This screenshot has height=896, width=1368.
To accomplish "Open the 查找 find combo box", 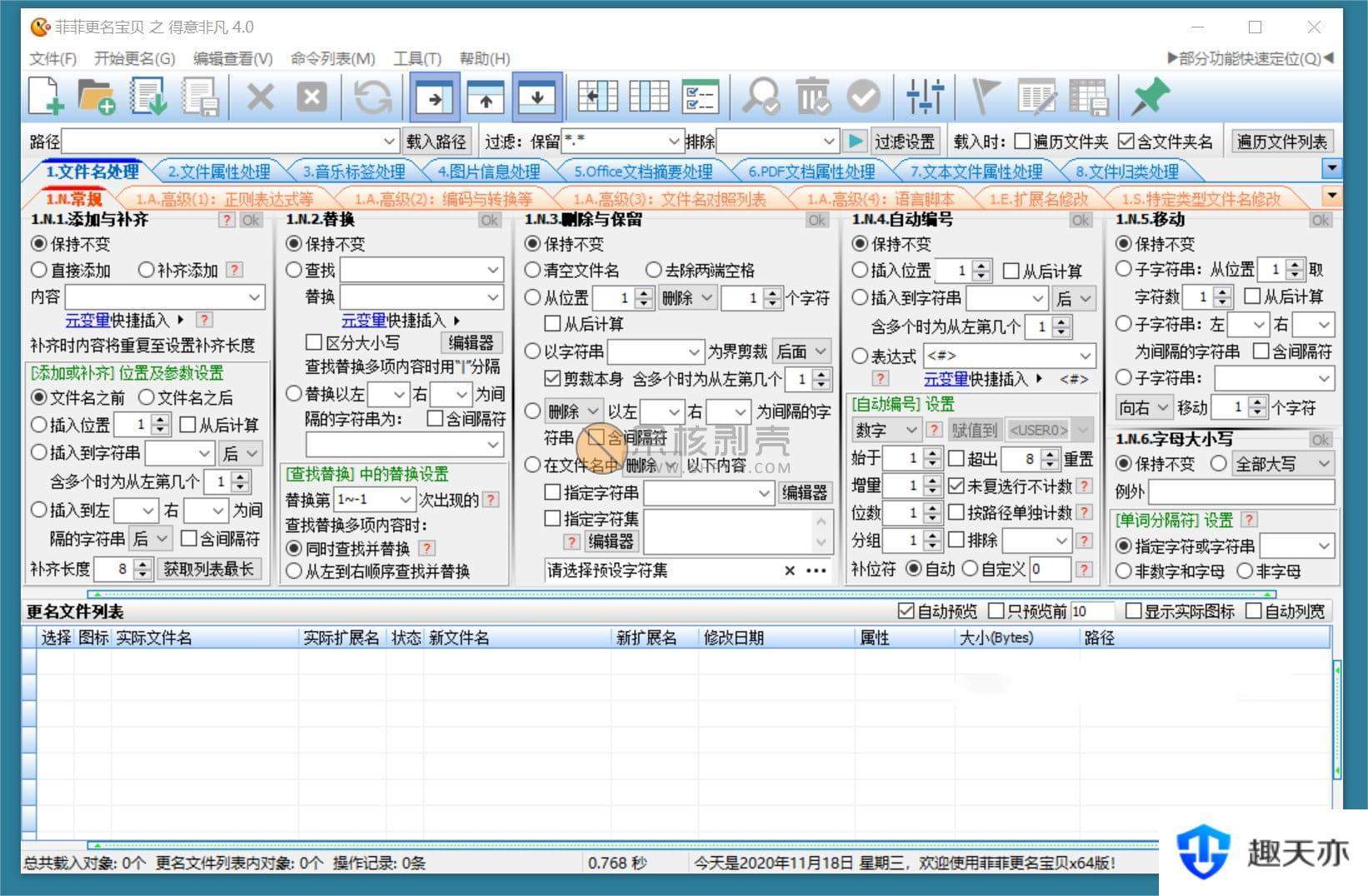I will click(x=492, y=270).
